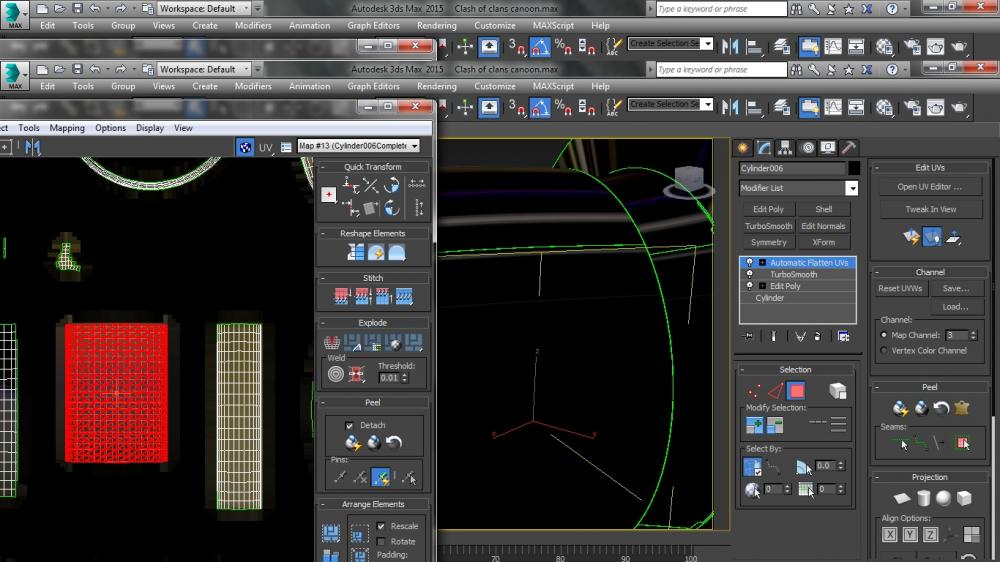The width and height of the screenshot is (1000, 562).
Task: Shrink the UV selection
Action: [x=775, y=425]
